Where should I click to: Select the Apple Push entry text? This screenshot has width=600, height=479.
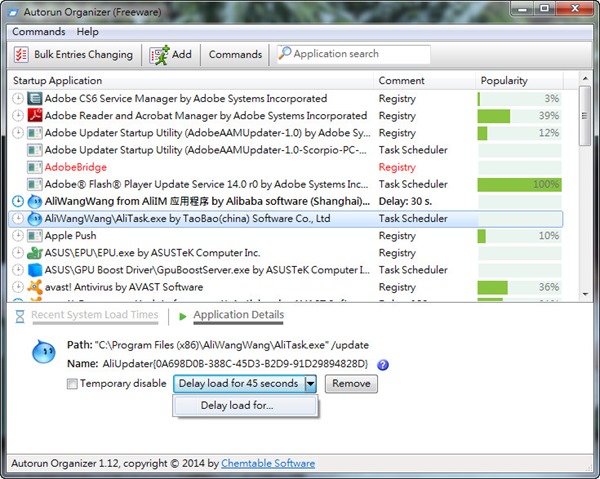[x=70, y=236]
